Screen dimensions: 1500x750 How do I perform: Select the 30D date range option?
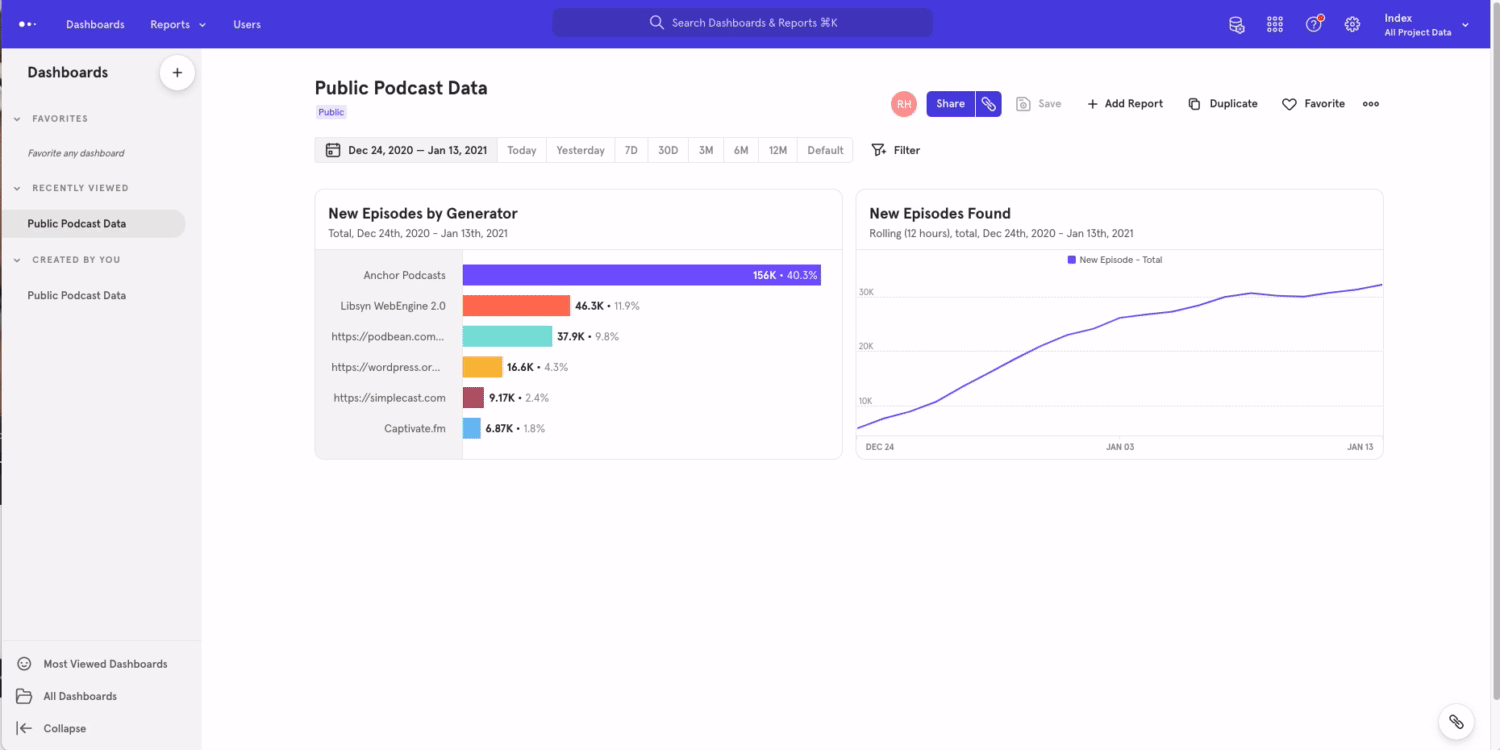pos(667,150)
